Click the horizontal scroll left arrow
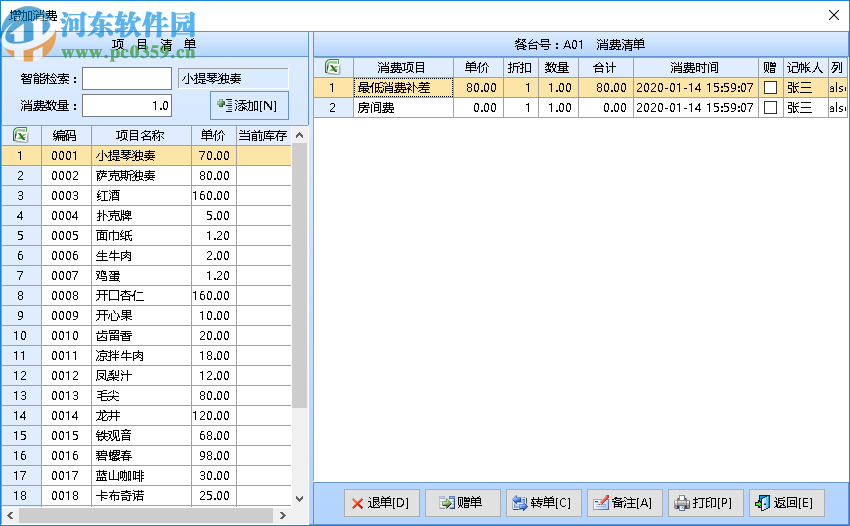850x526 pixels. pos(10,515)
